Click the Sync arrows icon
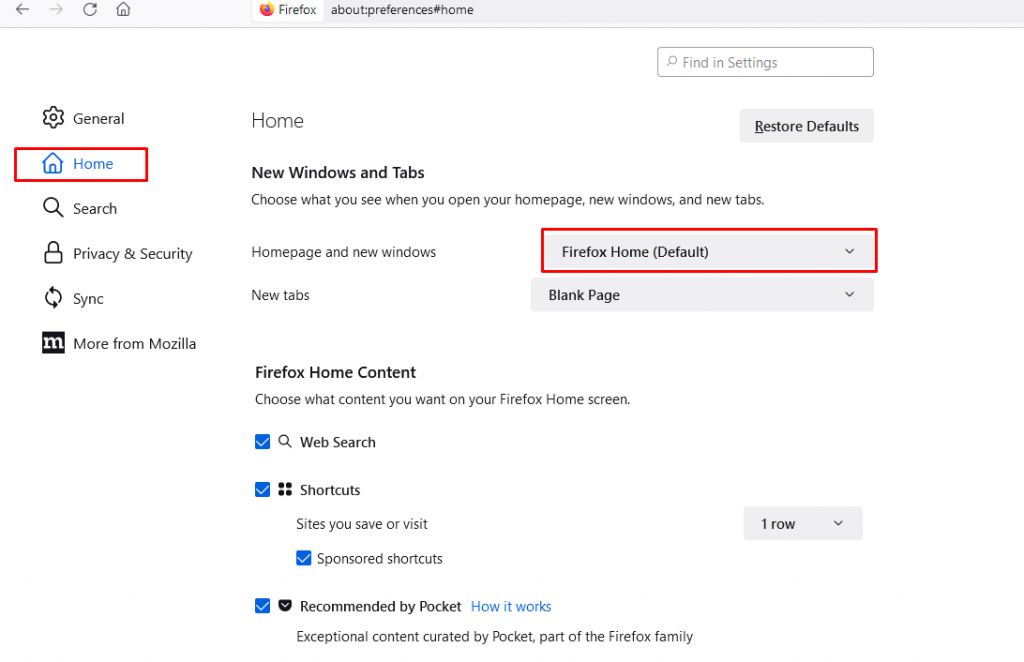Viewport: 1024px width, 662px height. pos(53,298)
